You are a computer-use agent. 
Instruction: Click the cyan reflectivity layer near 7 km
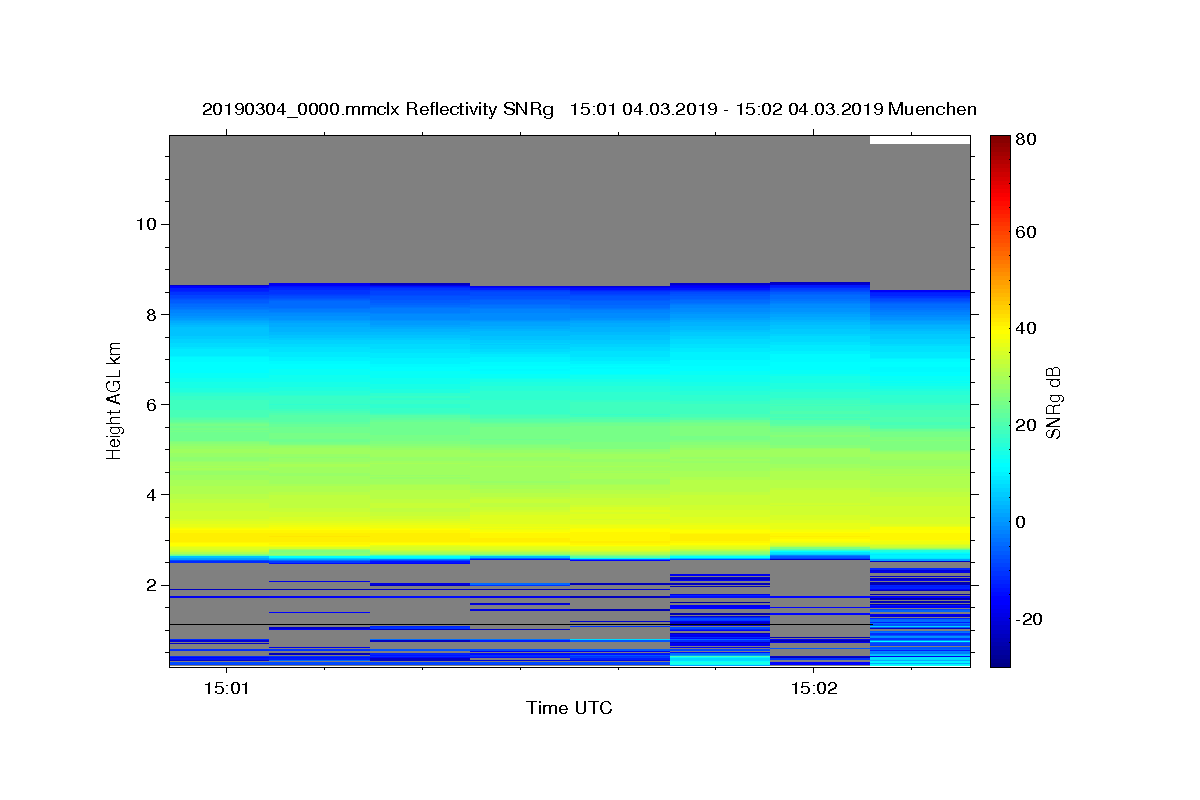click(x=569, y=367)
